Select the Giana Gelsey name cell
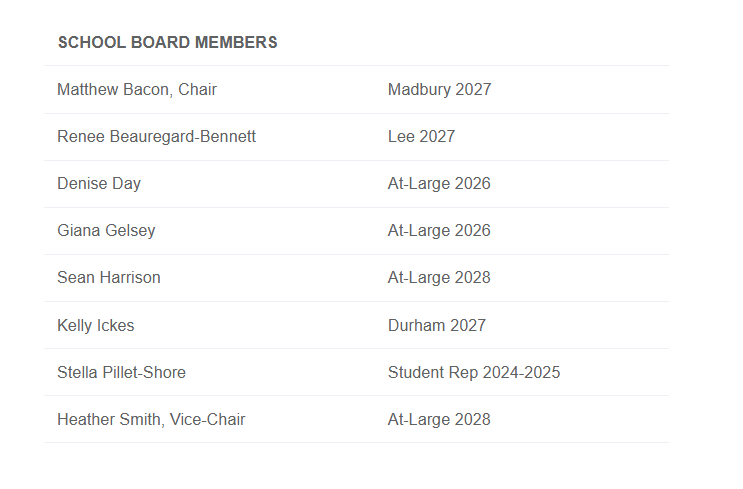The image size is (743, 489). tap(106, 231)
